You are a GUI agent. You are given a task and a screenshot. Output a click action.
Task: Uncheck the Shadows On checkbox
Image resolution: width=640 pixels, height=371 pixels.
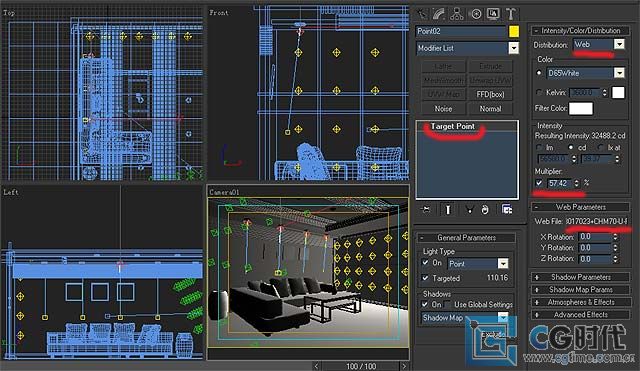(425, 304)
